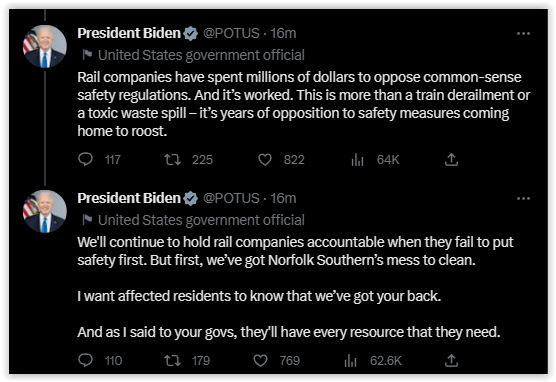Retweet the first tweet with 225 retweets

pyautogui.click(x=172, y=160)
